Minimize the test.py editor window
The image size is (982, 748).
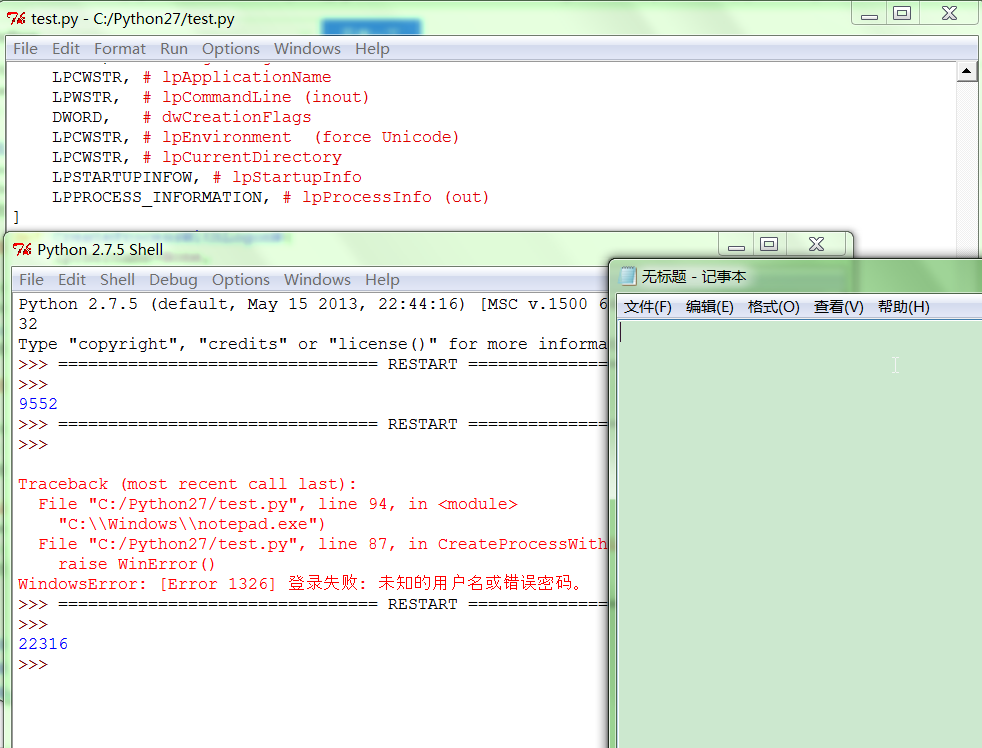869,14
